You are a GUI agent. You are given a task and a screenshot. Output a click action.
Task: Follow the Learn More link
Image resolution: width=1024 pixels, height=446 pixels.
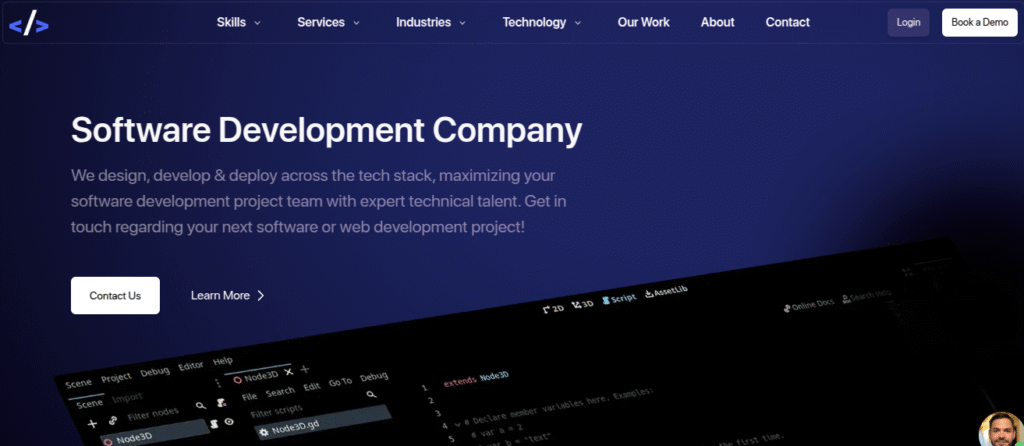coord(227,295)
